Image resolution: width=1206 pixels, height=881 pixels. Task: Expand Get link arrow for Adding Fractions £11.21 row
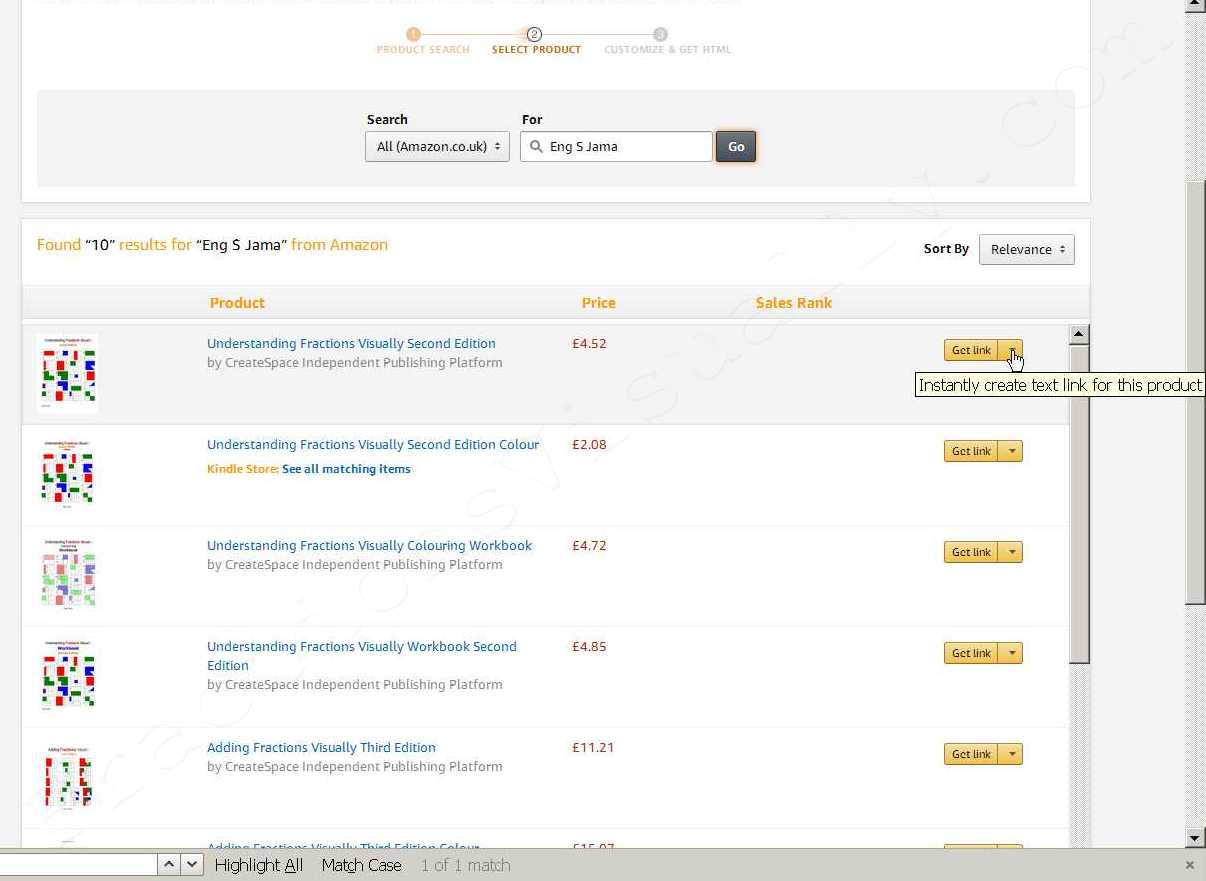(x=1011, y=754)
